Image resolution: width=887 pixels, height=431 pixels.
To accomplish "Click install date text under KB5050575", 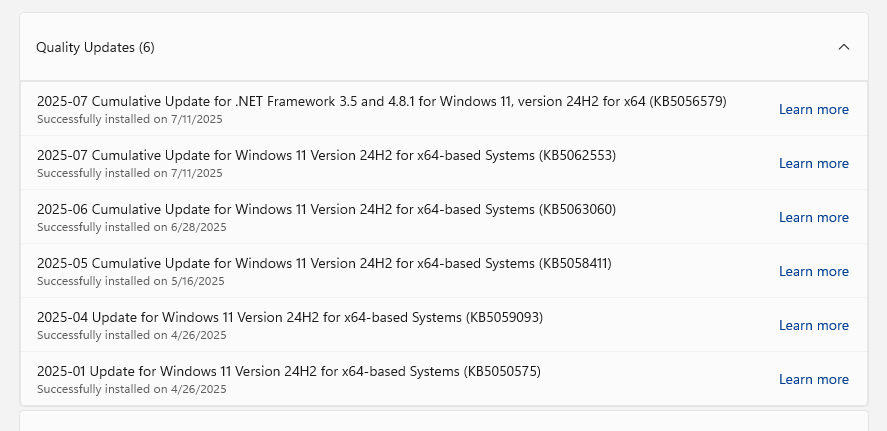I will [x=131, y=389].
